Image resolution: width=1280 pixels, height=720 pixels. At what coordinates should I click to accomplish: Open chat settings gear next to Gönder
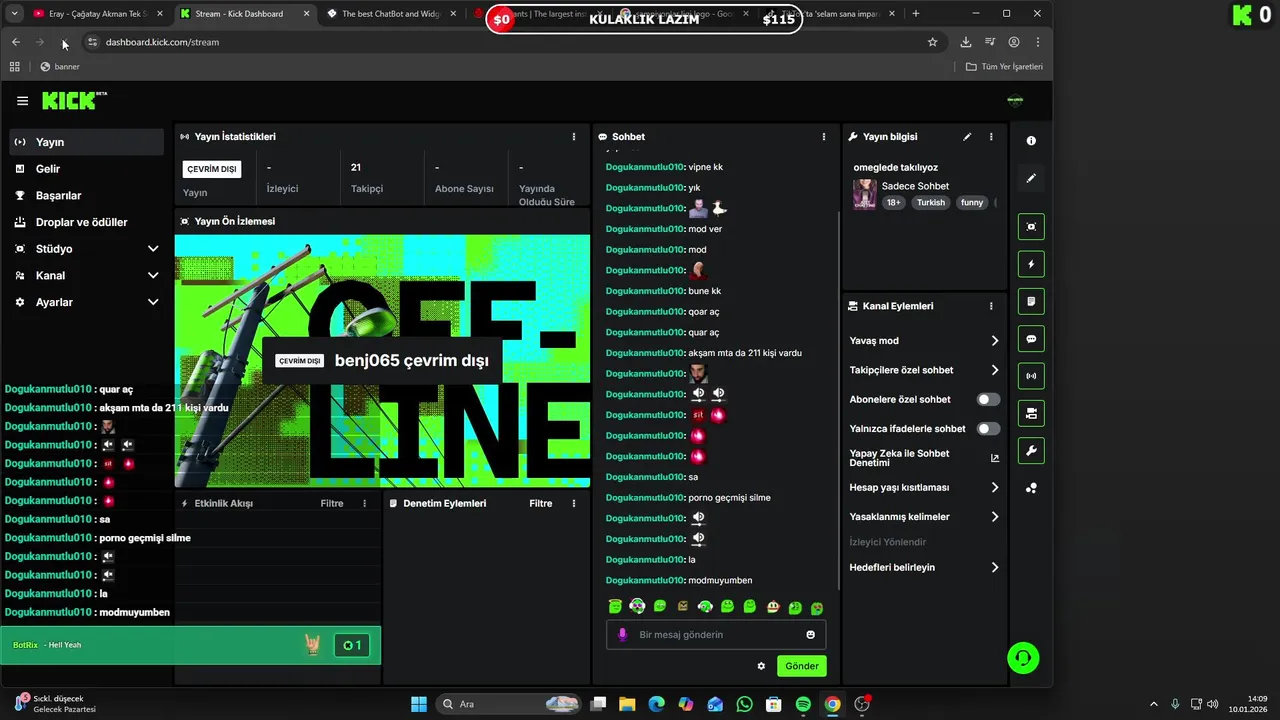pyautogui.click(x=761, y=666)
